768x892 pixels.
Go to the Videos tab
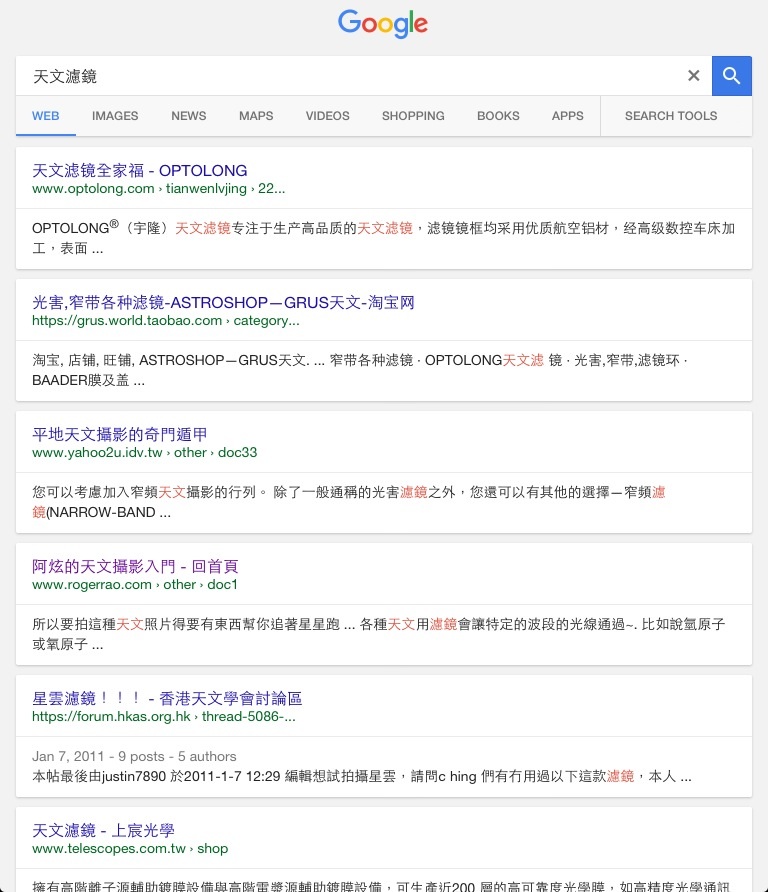pos(327,116)
